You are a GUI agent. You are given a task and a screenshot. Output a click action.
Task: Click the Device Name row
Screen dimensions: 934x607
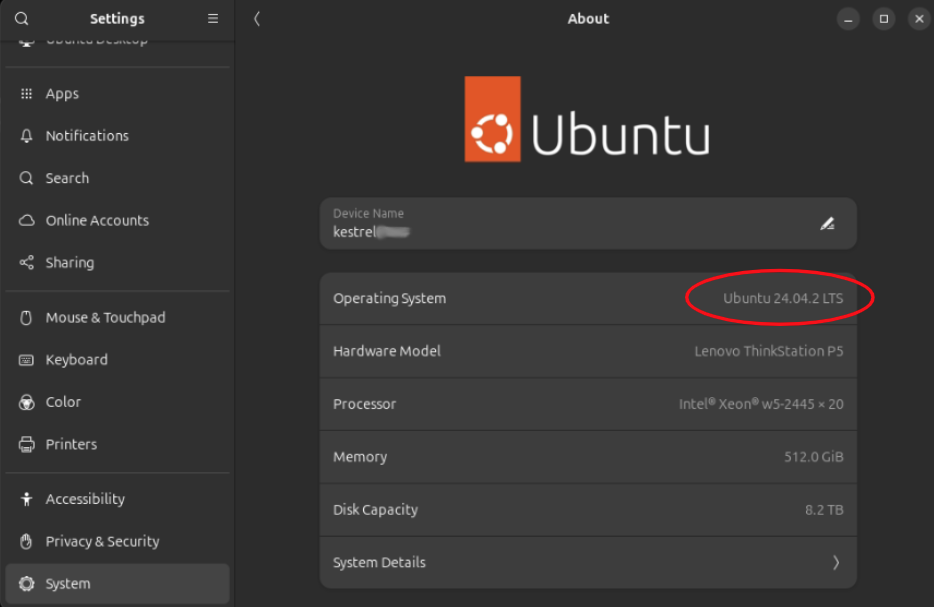tap(588, 223)
